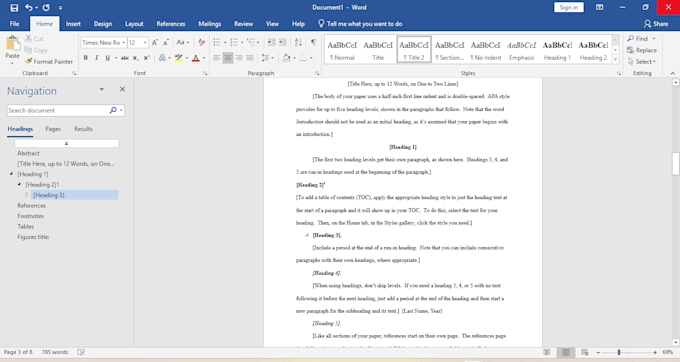Image resolution: width=680 pixels, height=362 pixels.
Task: Open Change Case dropdown
Action: pyautogui.click(x=183, y=42)
